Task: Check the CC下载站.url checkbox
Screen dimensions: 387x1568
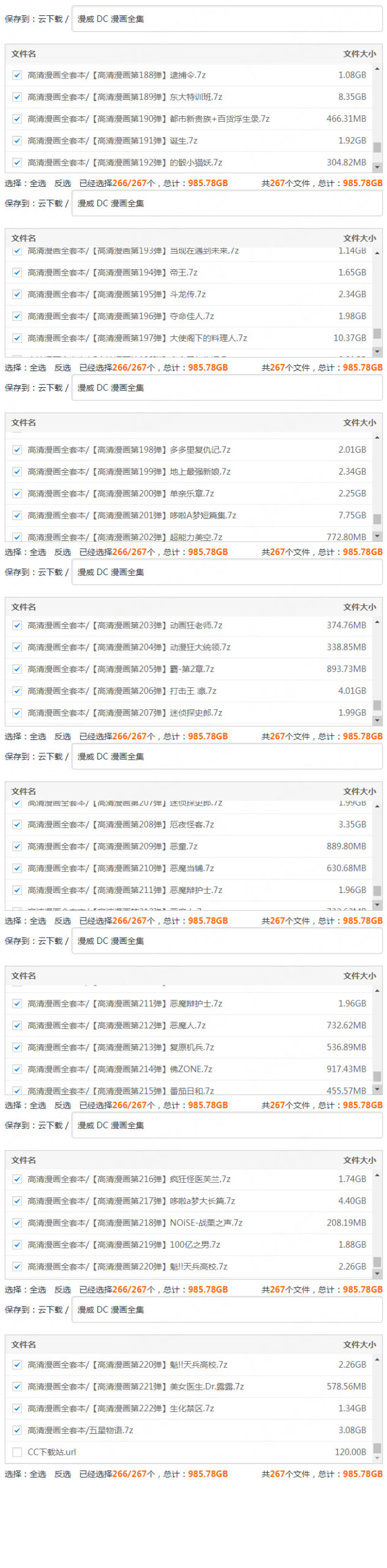Action: [x=17, y=1452]
